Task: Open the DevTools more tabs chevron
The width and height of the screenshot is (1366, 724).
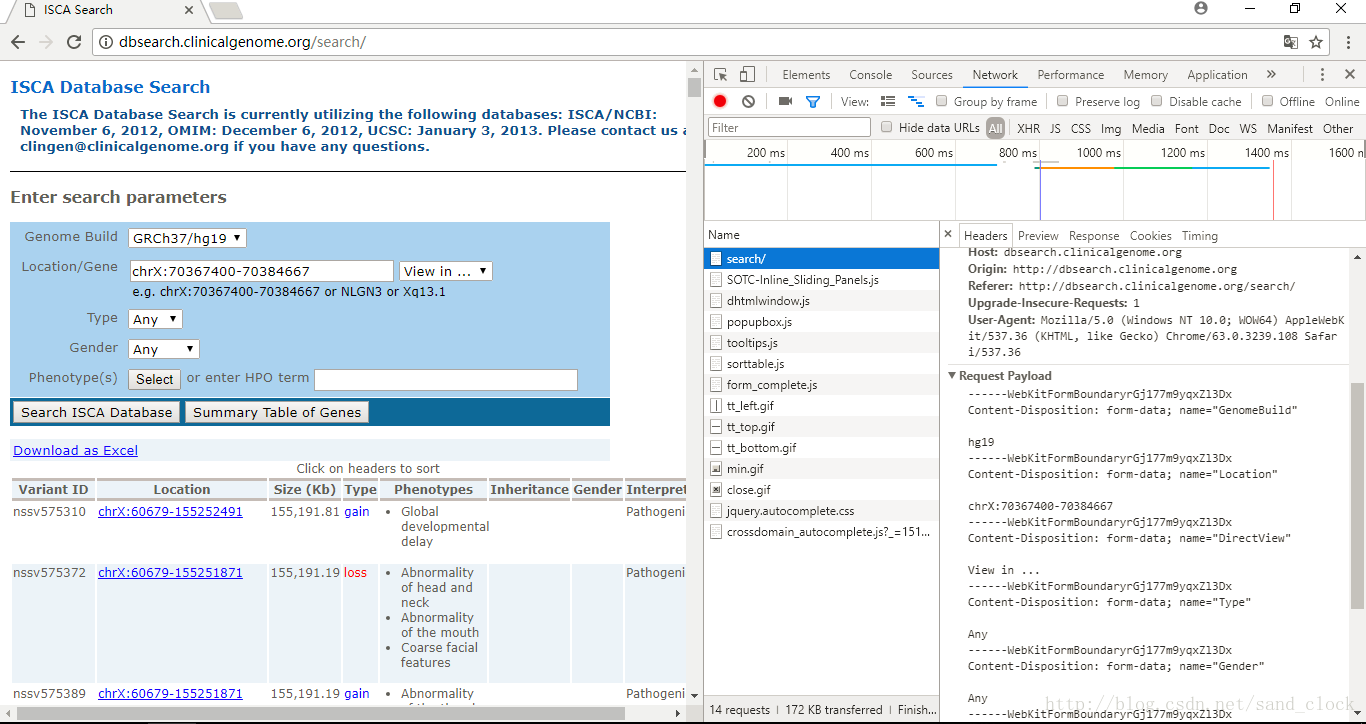Action: pyautogui.click(x=1271, y=75)
